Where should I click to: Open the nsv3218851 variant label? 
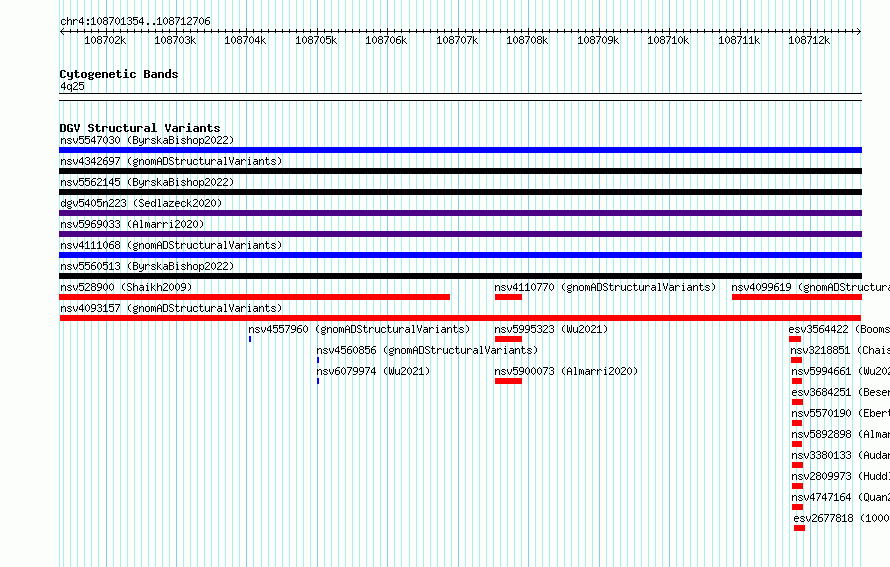click(840, 350)
